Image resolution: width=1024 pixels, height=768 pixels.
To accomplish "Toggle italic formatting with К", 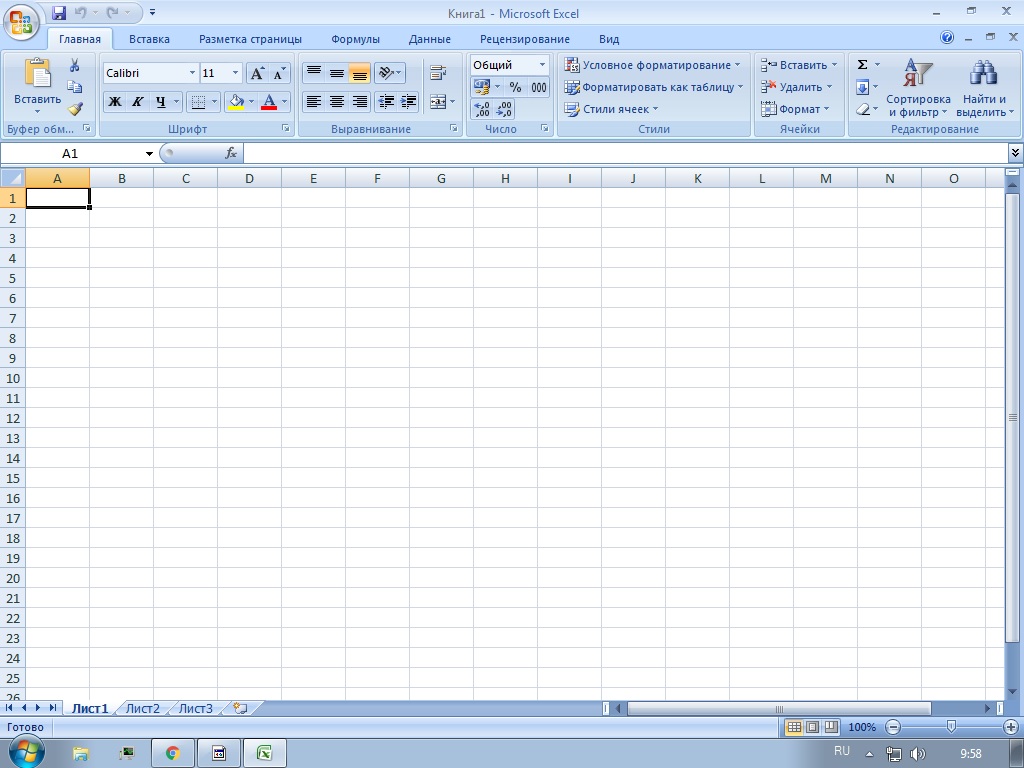I will (138, 102).
